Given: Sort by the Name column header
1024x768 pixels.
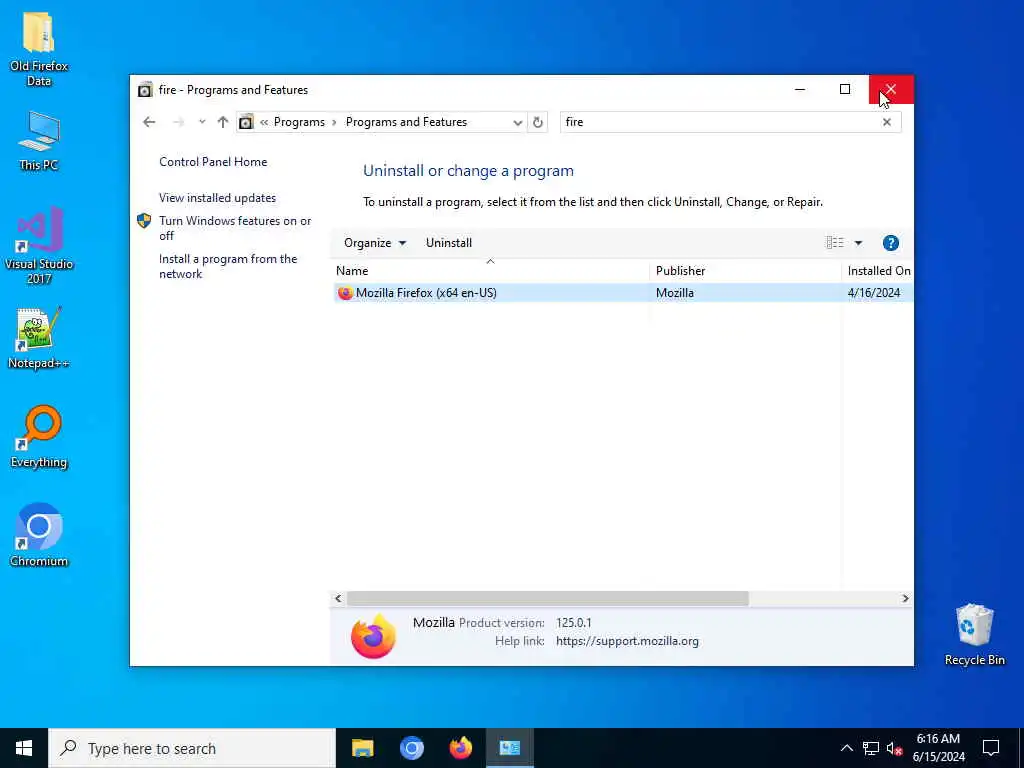Looking at the screenshot, I should point(490,270).
